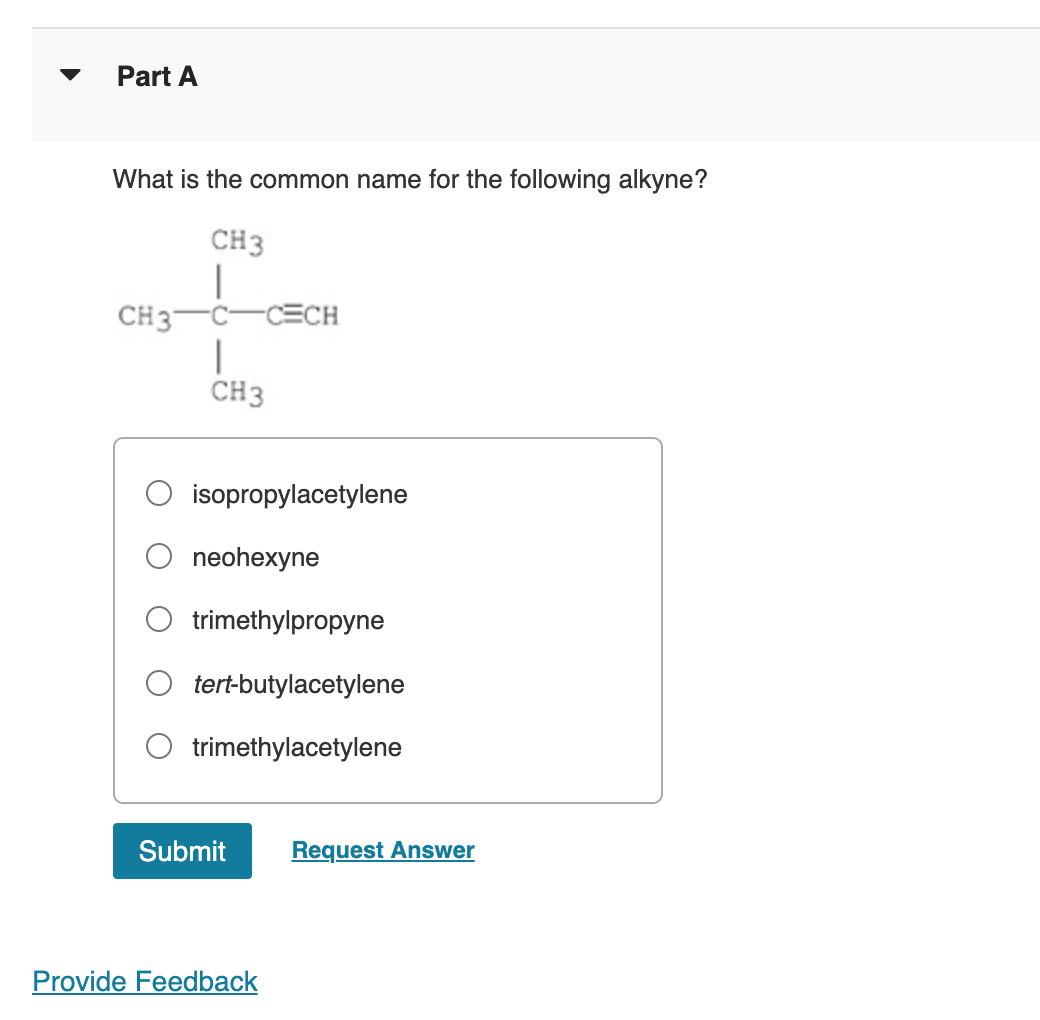This screenshot has height=1020, width=1040.
Task: Click the alkyne structure diagram
Action: (228, 315)
